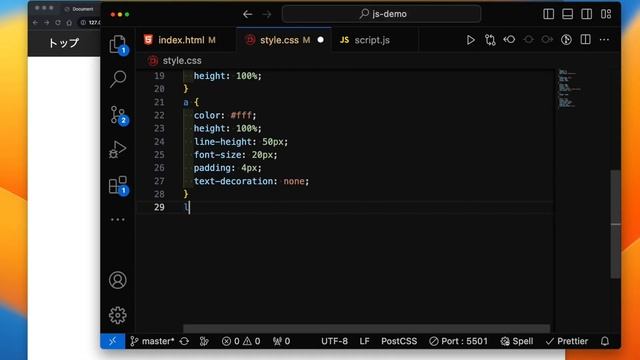Open the Source Control view
This screenshot has width=640, height=360.
click(x=118, y=115)
